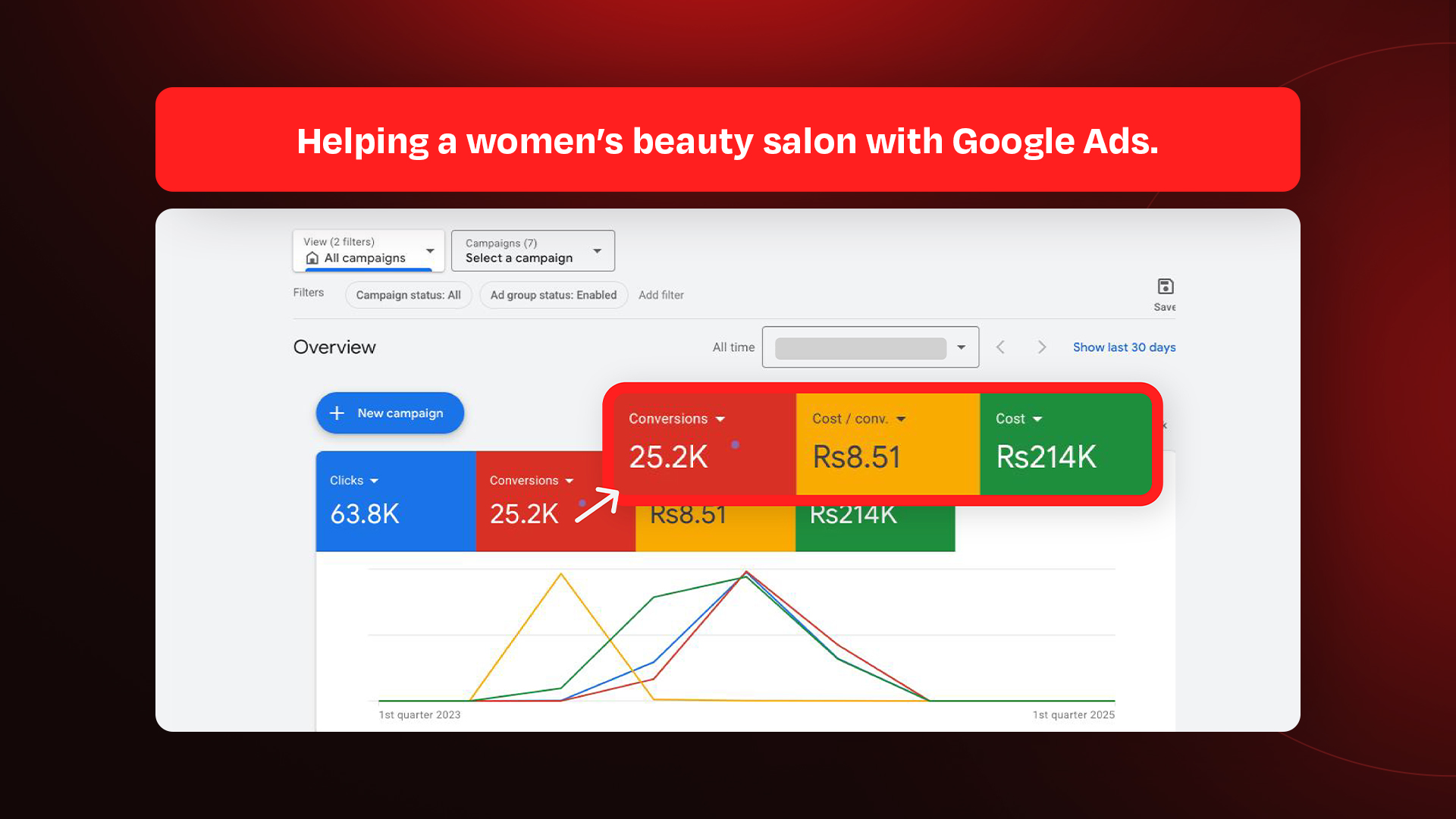Expand the Clicks metric dropdown arrow
The width and height of the screenshot is (1456, 819).
pos(375,481)
